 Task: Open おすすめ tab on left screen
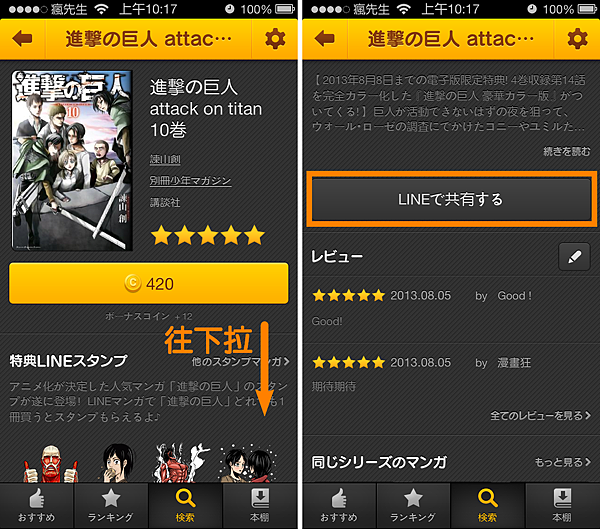click(37, 506)
